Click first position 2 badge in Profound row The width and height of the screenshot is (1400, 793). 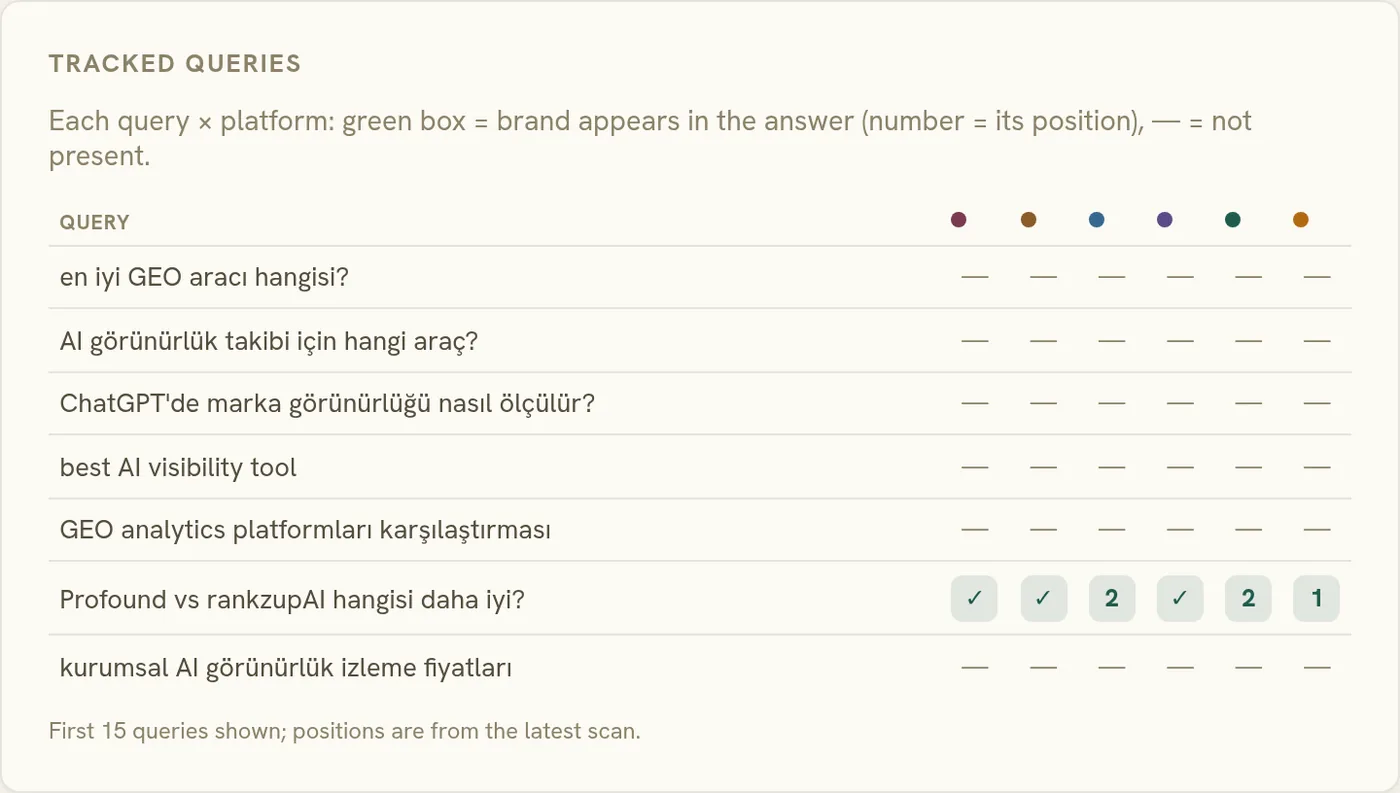click(x=1112, y=599)
